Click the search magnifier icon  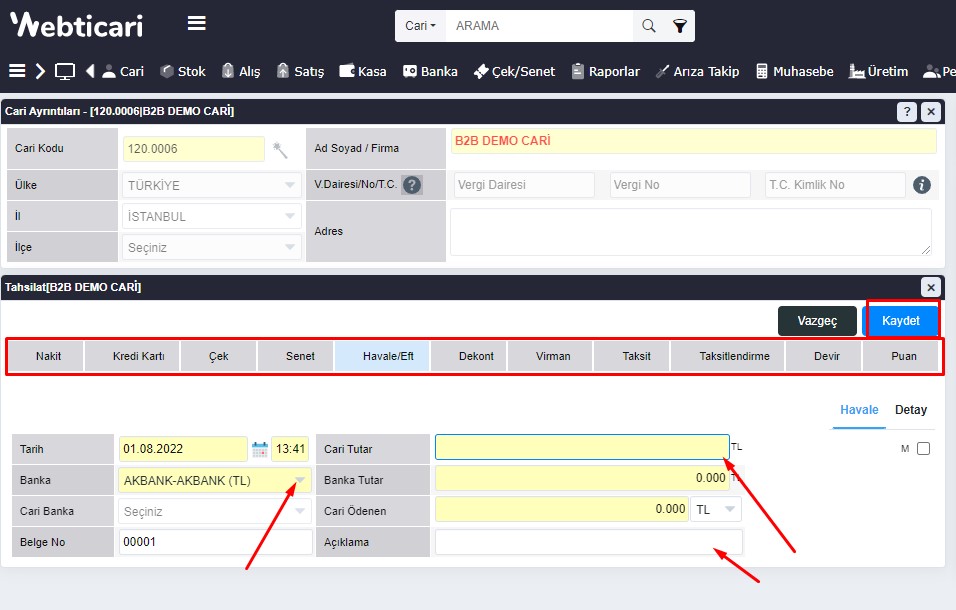[649, 26]
